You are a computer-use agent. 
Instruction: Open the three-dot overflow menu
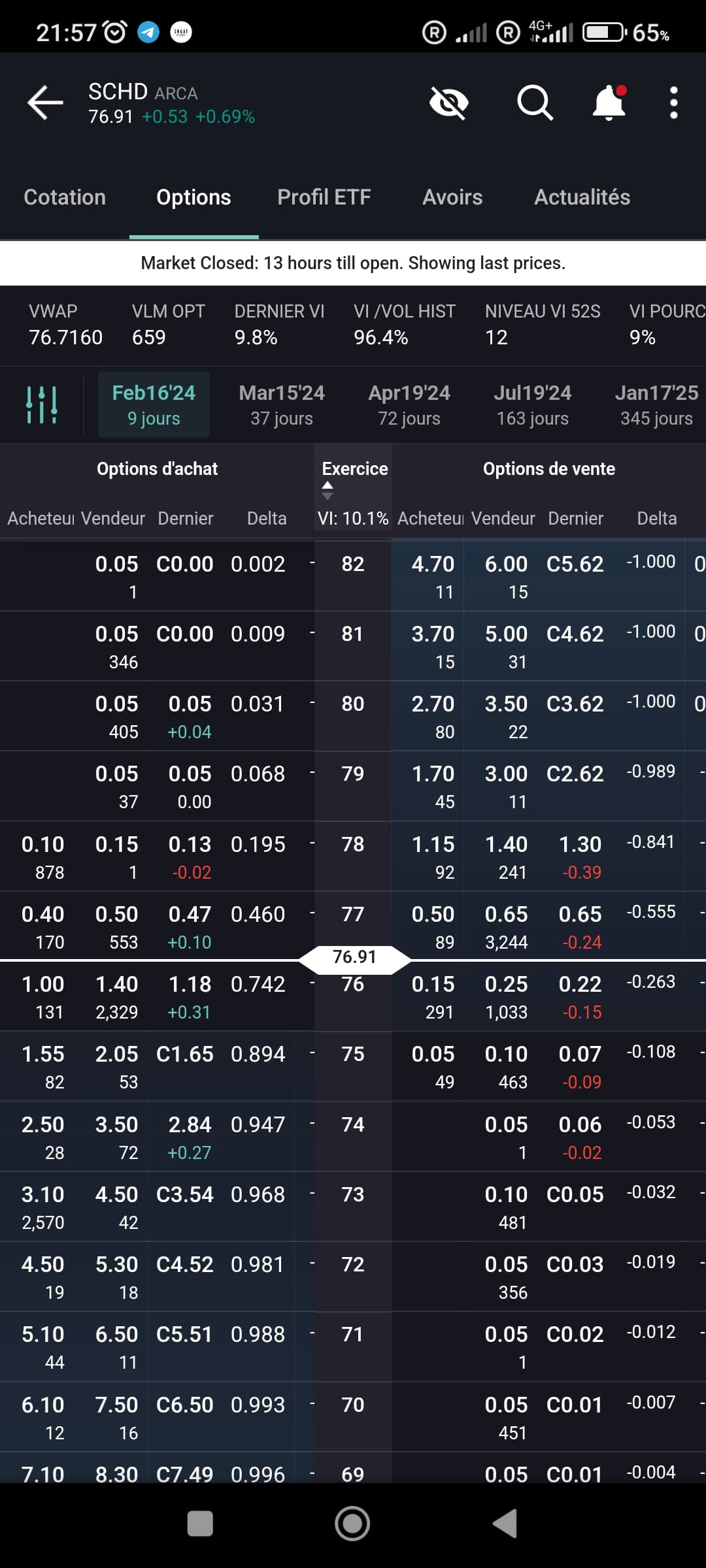[x=674, y=103]
